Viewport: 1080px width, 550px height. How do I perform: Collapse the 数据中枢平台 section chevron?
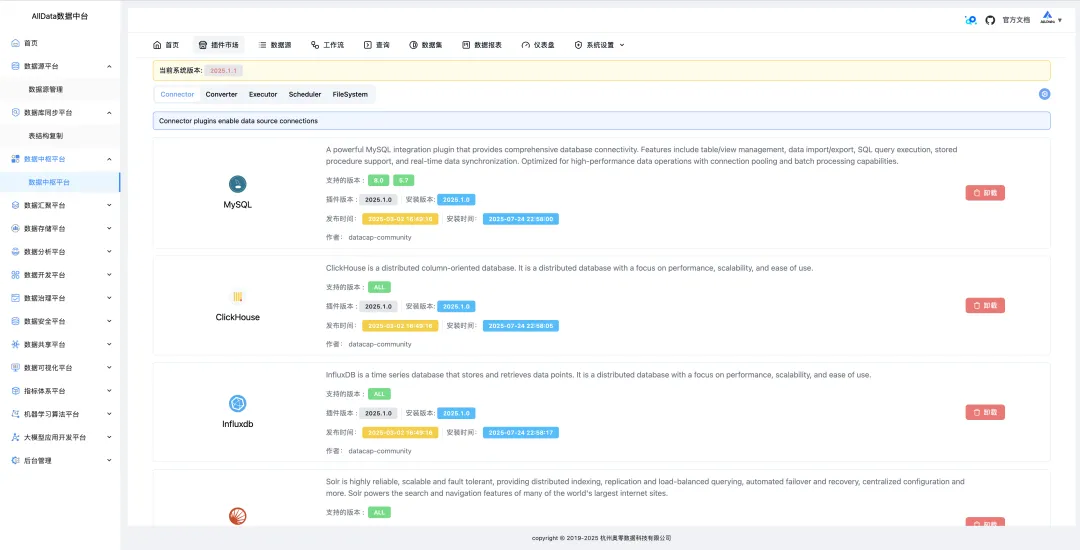coord(110,159)
